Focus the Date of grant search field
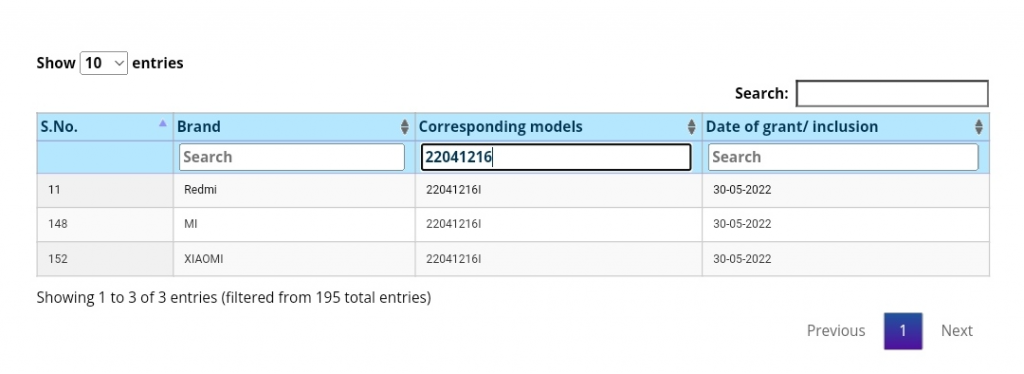Viewport: 1024px width, 374px height. coord(843,157)
